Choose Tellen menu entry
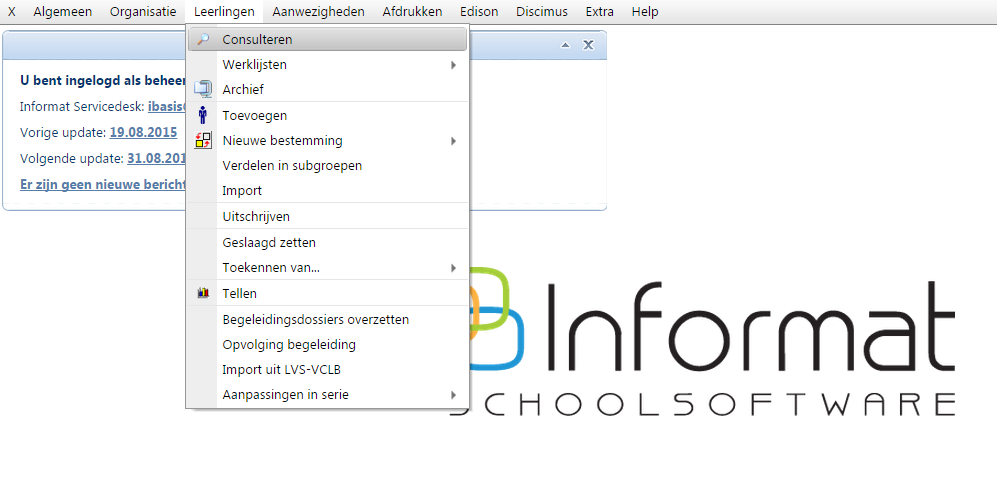 pyautogui.click(x=327, y=293)
